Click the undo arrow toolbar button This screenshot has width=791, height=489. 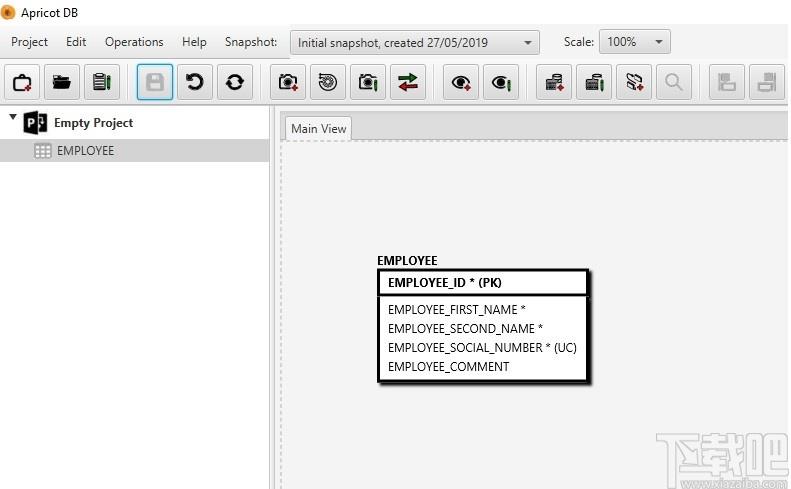pyautogui.click(x=195, y=82)
